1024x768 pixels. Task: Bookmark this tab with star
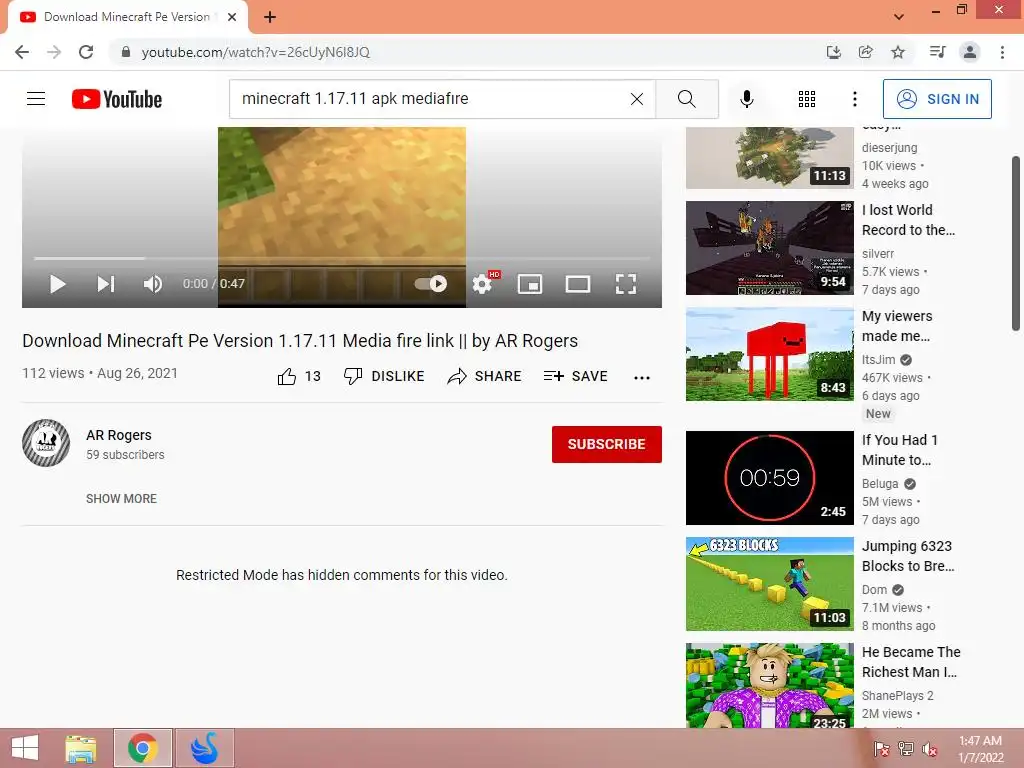pos(898,52)
